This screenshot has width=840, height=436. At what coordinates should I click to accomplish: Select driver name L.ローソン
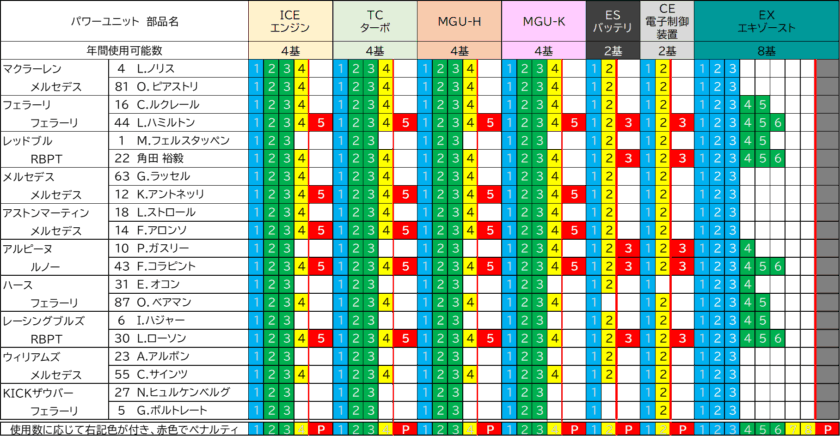click(x=161, y=339)
